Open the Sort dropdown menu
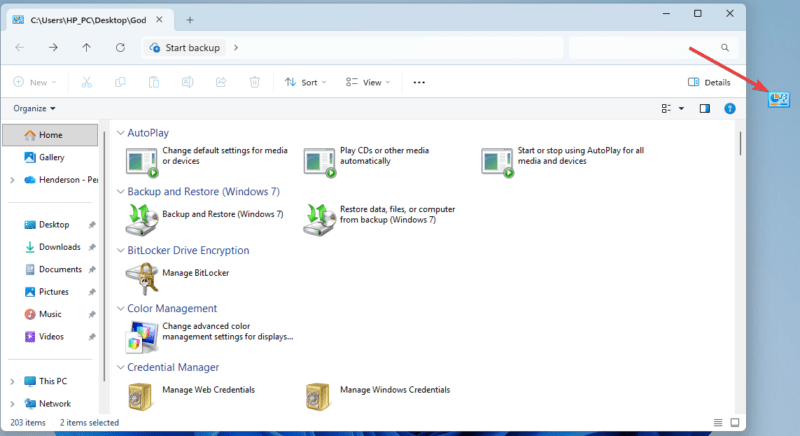The image size is (800, 436). coord(306,82)
